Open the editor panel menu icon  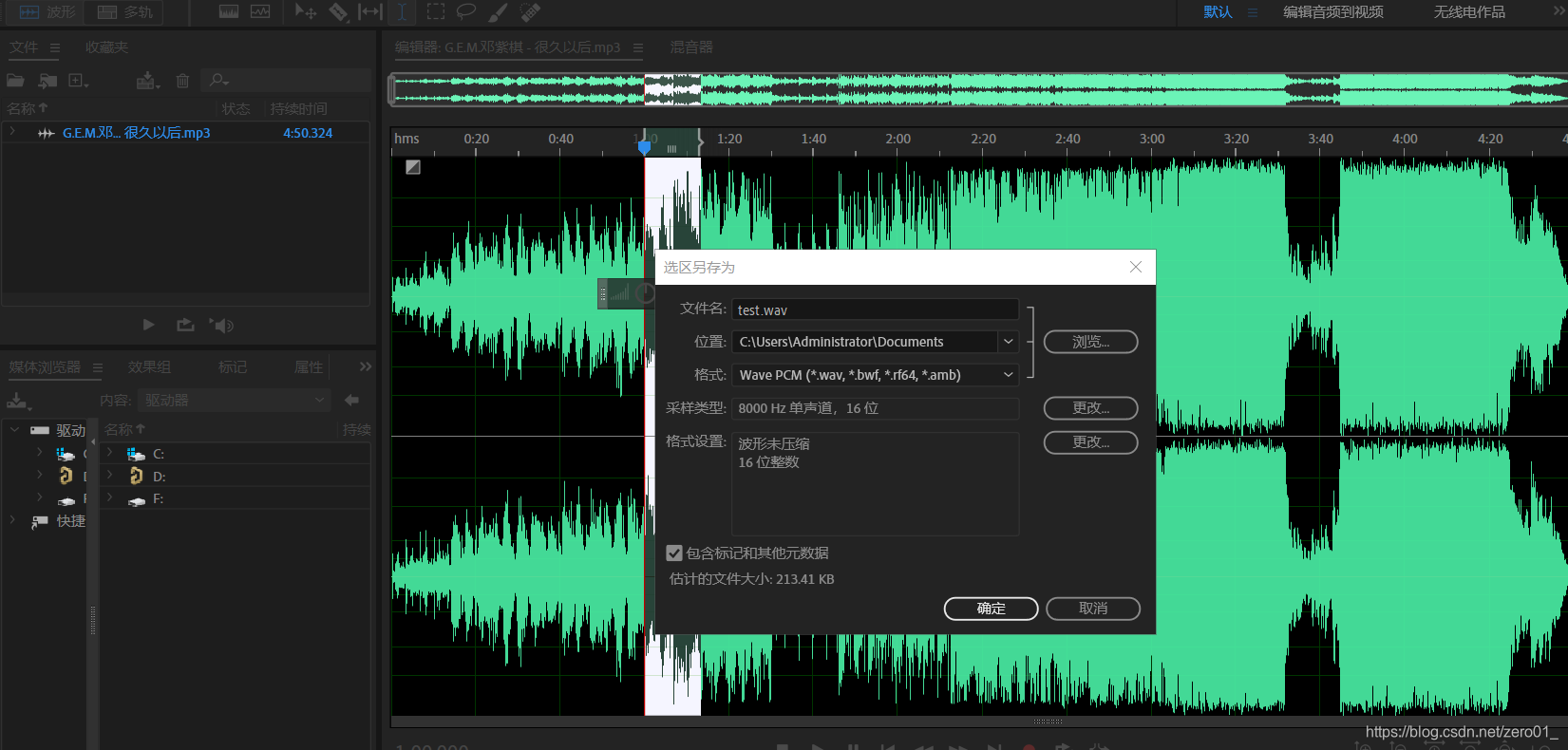tap(637, 47)
